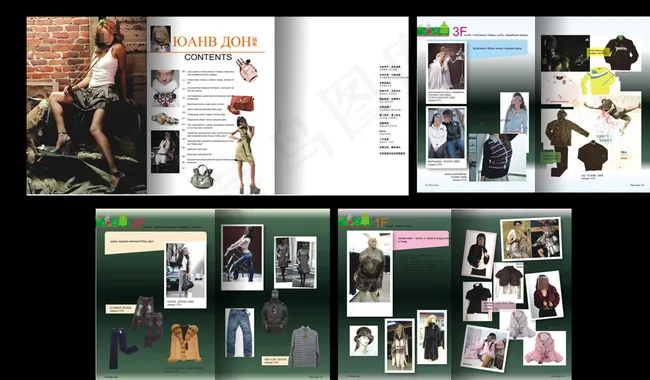Click the pink puffer jacket image
The image size is (650, 380).
544,348
